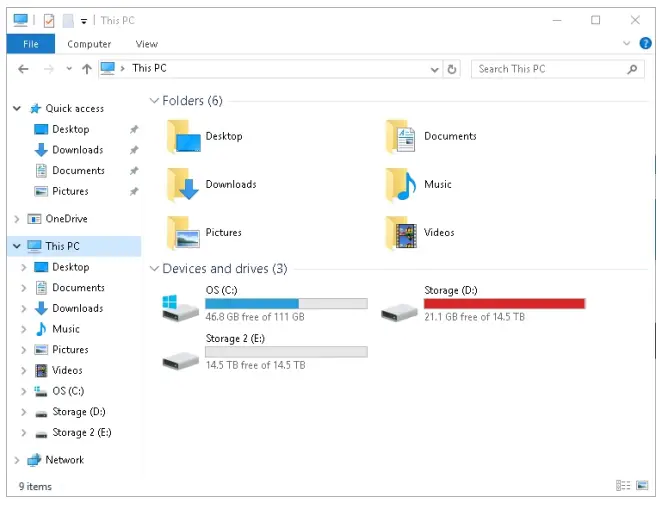This screenshot has width=662, height=511.
Task: Open Desktop under Quick access
Action: point(71,129)
